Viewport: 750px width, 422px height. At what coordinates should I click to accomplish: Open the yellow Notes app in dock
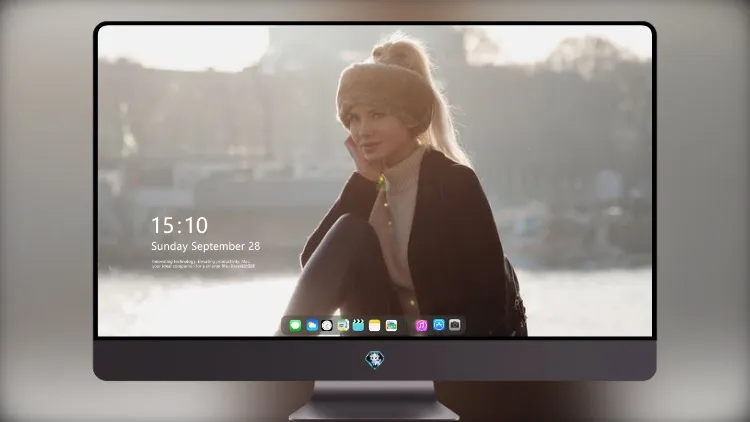(x=375, y=326)
